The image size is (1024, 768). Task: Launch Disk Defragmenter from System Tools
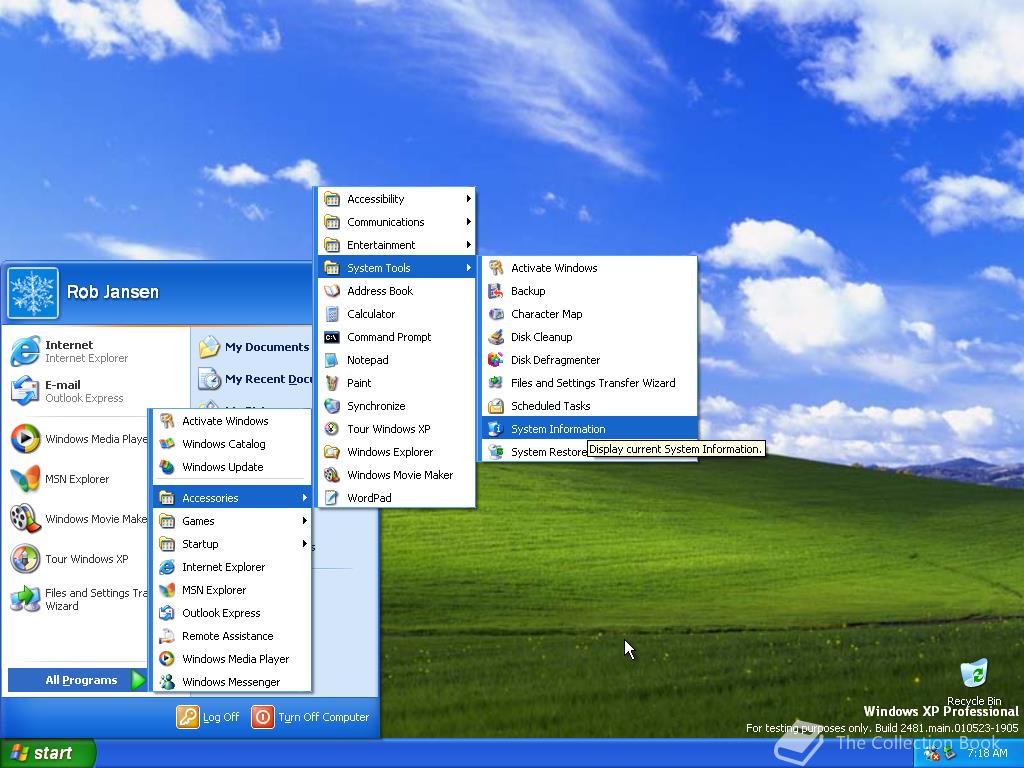[x=590, y=360]
